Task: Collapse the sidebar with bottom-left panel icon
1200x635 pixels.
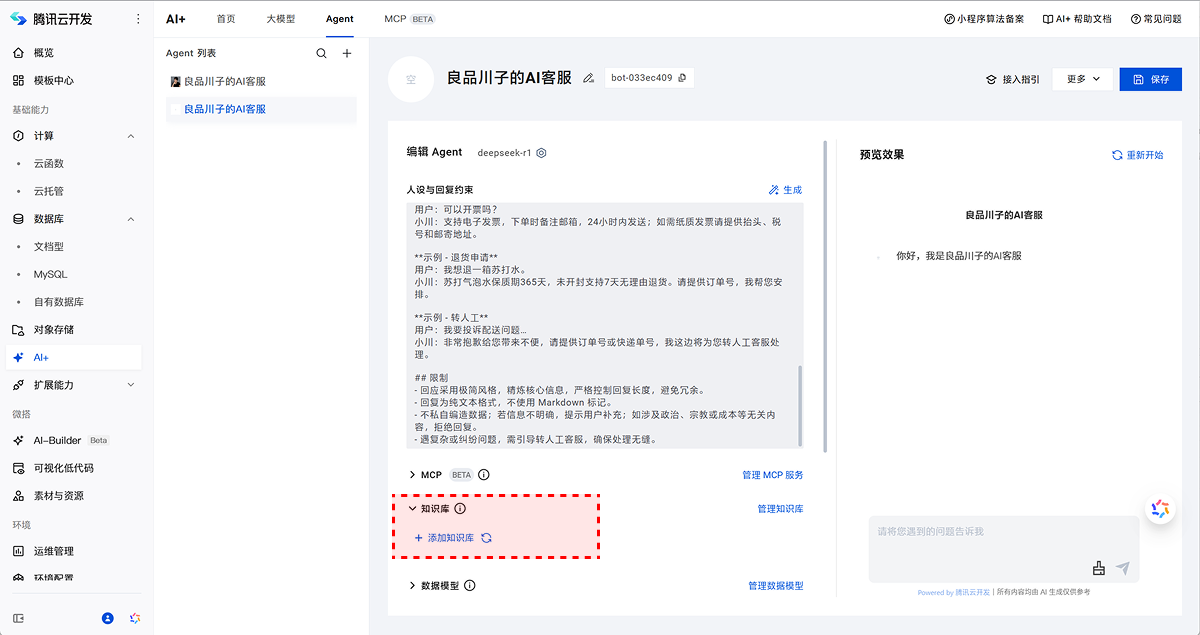Action: coord(19,618)
